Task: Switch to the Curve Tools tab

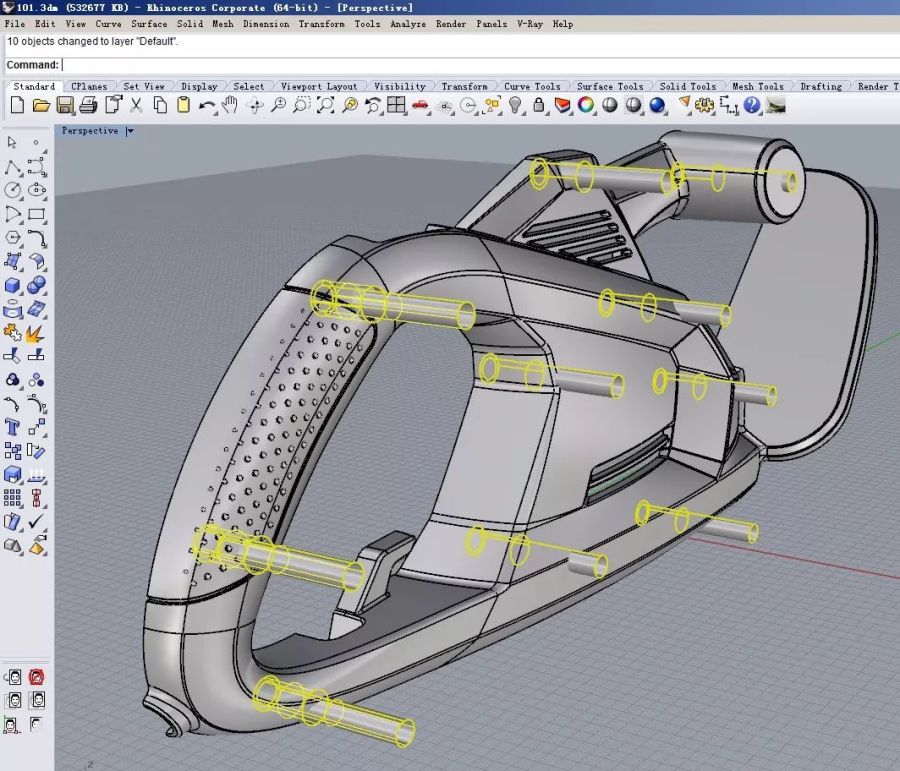Action: 532,87
